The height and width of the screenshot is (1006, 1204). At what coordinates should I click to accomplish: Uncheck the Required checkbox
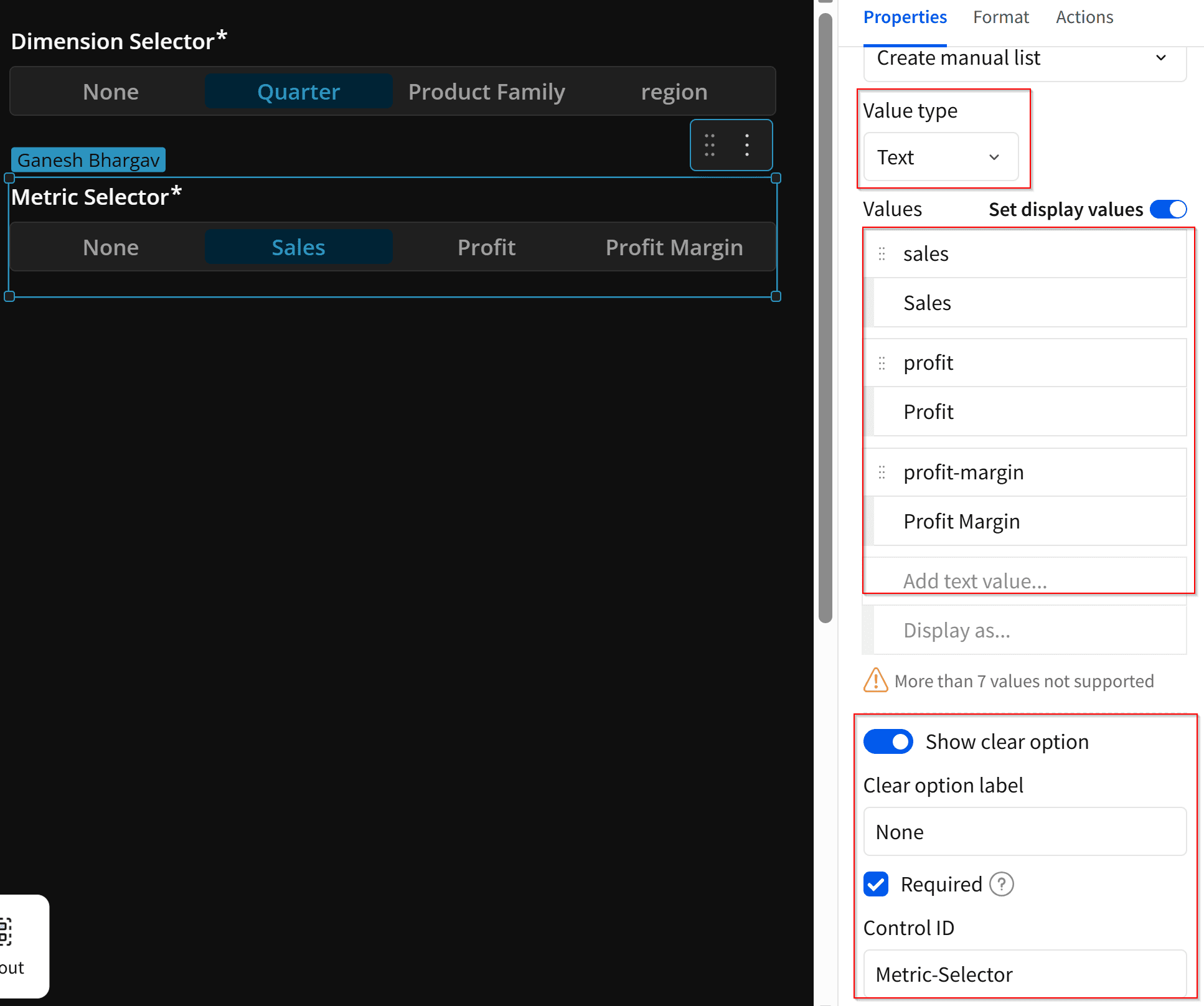coord(876,884)
